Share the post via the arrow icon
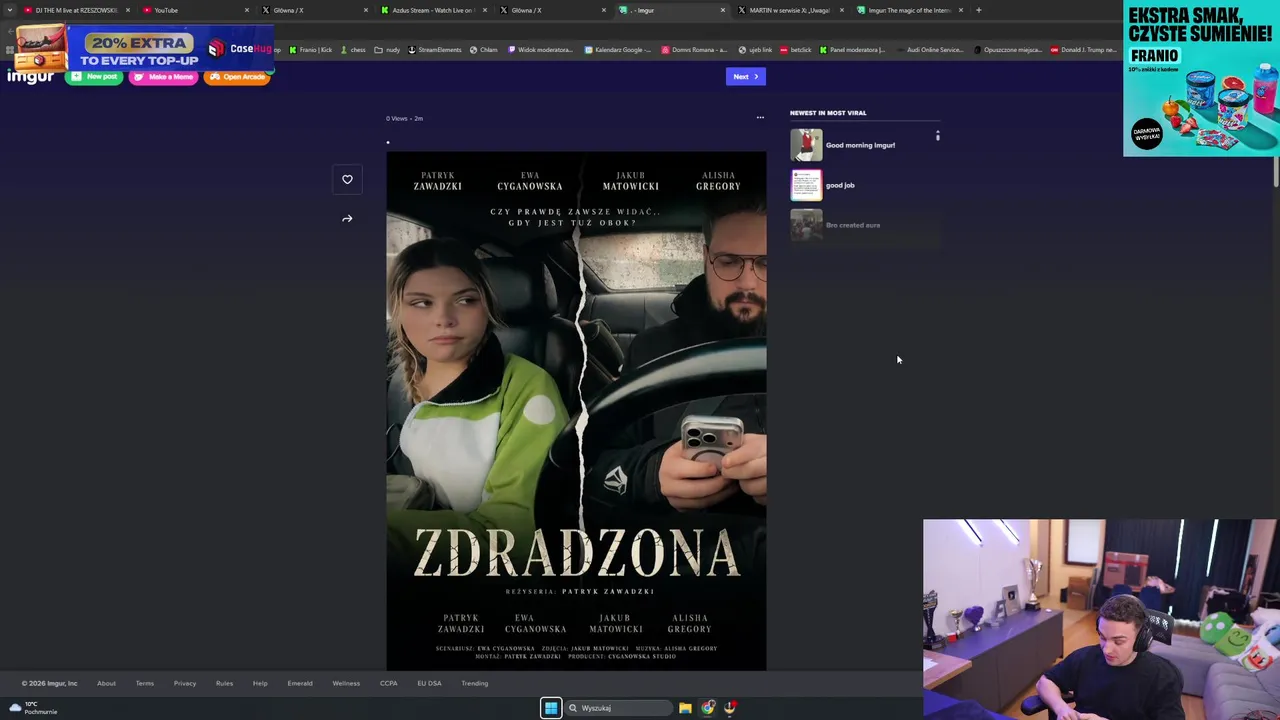This screenshot has width=1280, height=720. (347, 219)
